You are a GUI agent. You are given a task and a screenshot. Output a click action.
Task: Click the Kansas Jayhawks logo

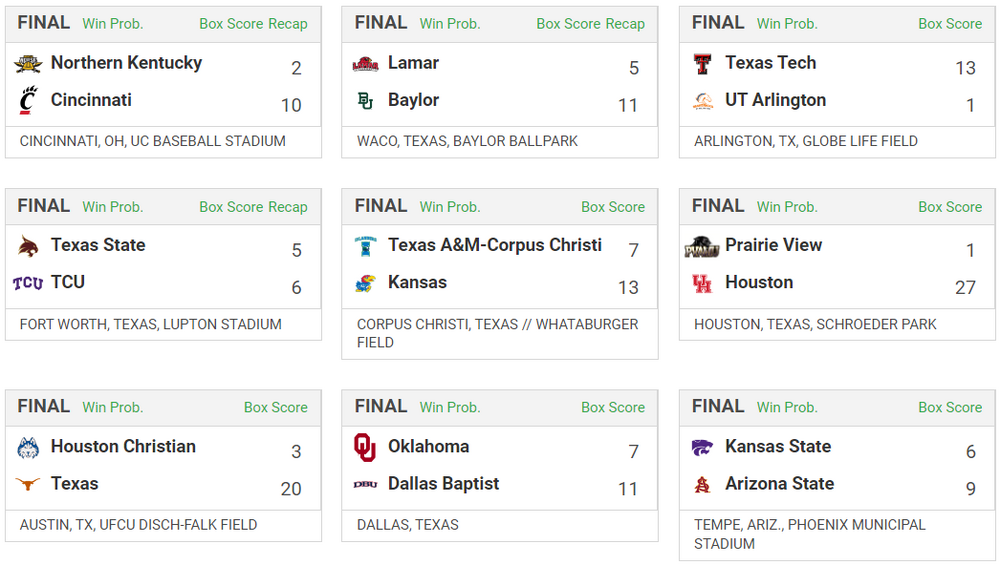pos(365,283)
